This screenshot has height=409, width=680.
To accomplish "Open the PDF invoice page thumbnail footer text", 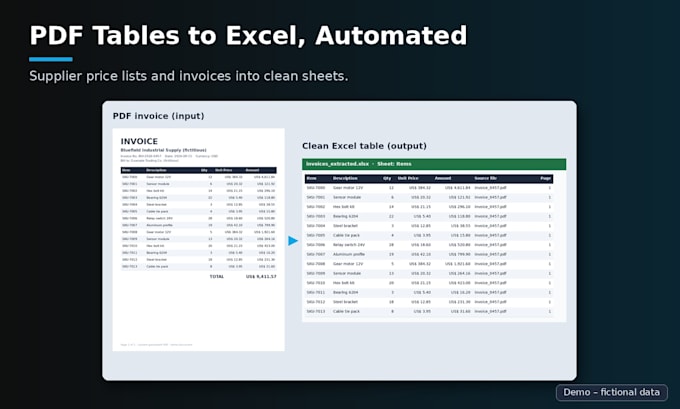I will (156, 345).
